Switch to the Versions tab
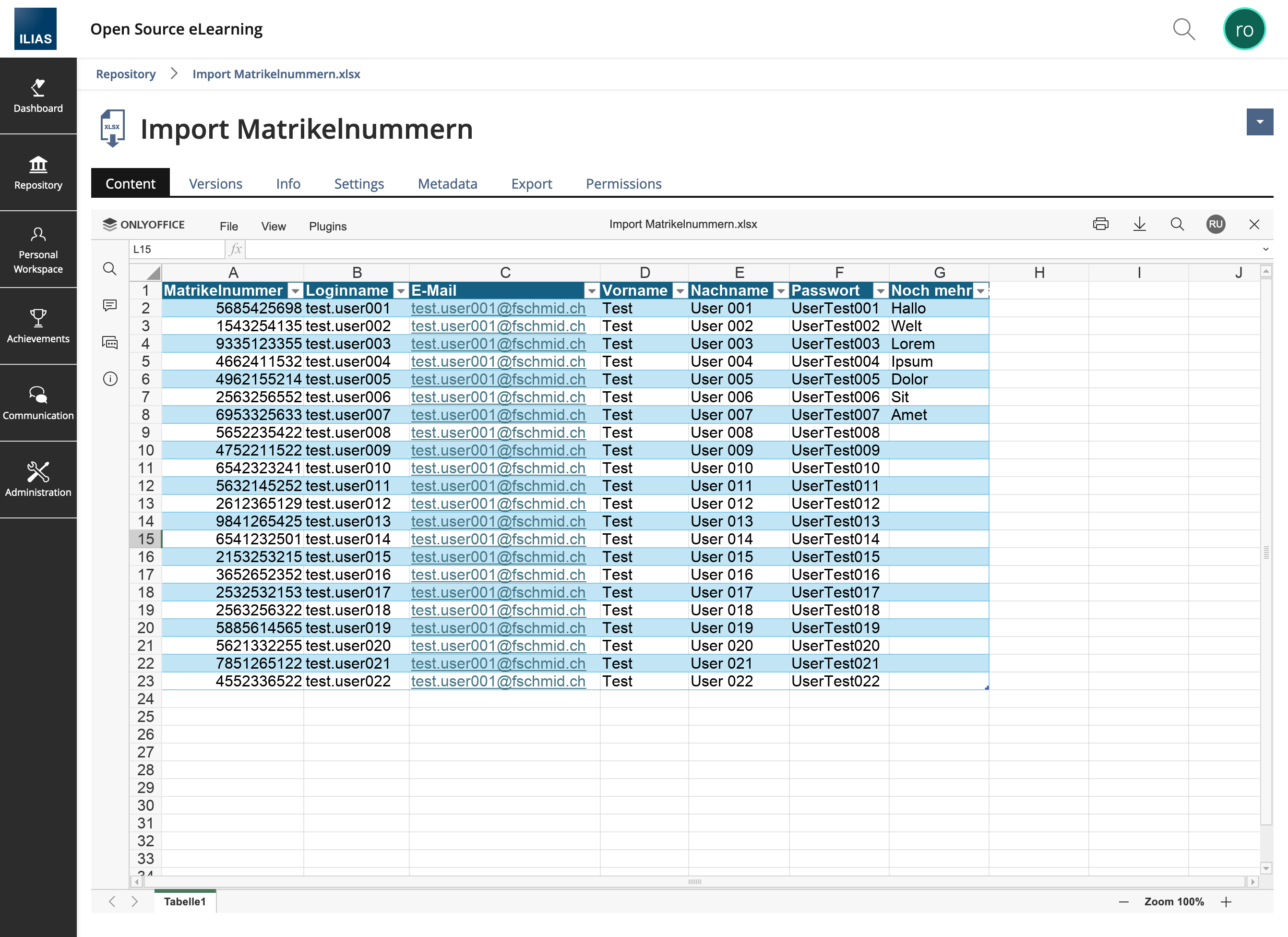Viewport: 1288px width, 937px height. pyautogui.click(x=215, y=183)
